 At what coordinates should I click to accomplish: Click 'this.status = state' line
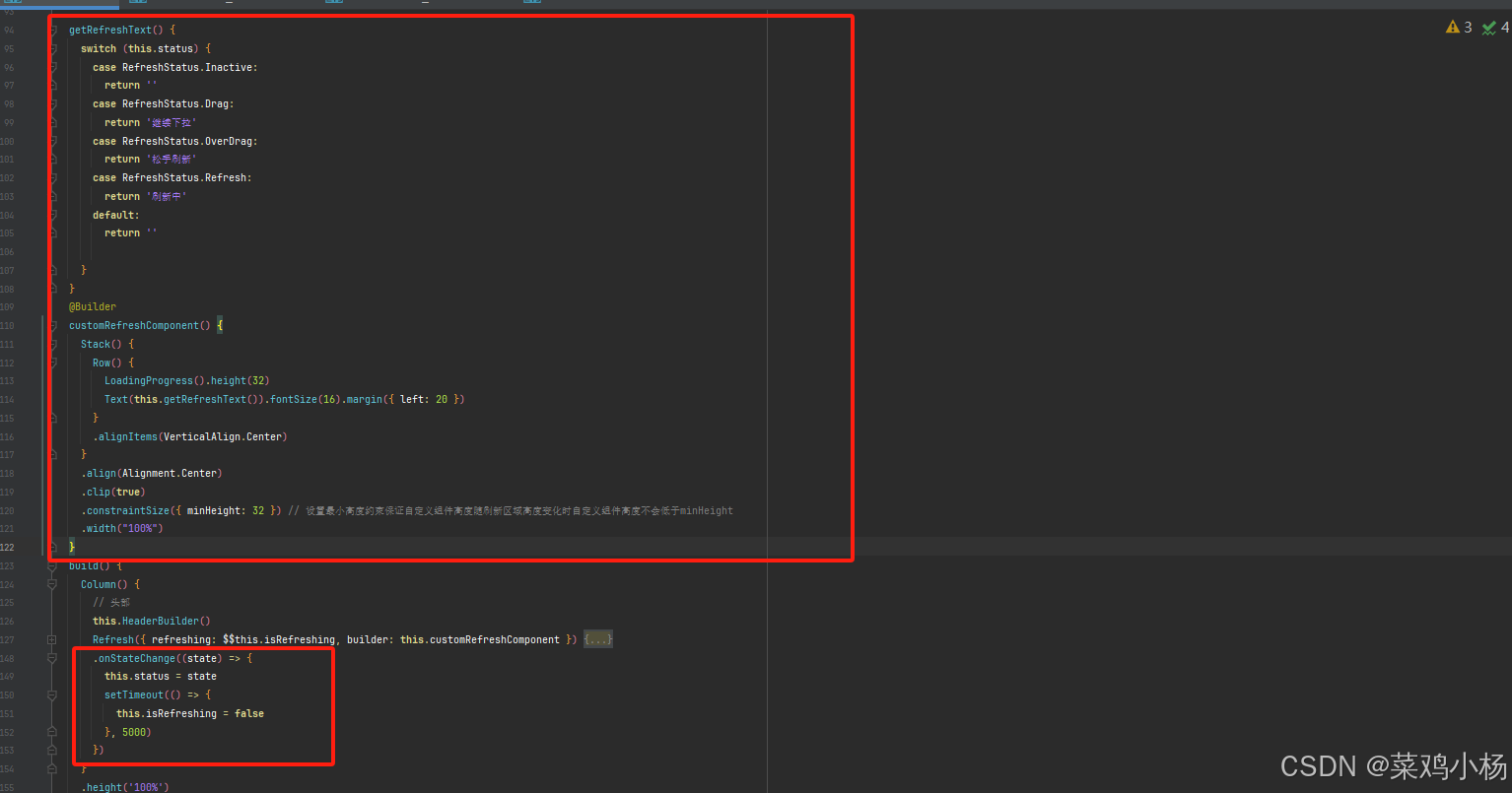161,676
